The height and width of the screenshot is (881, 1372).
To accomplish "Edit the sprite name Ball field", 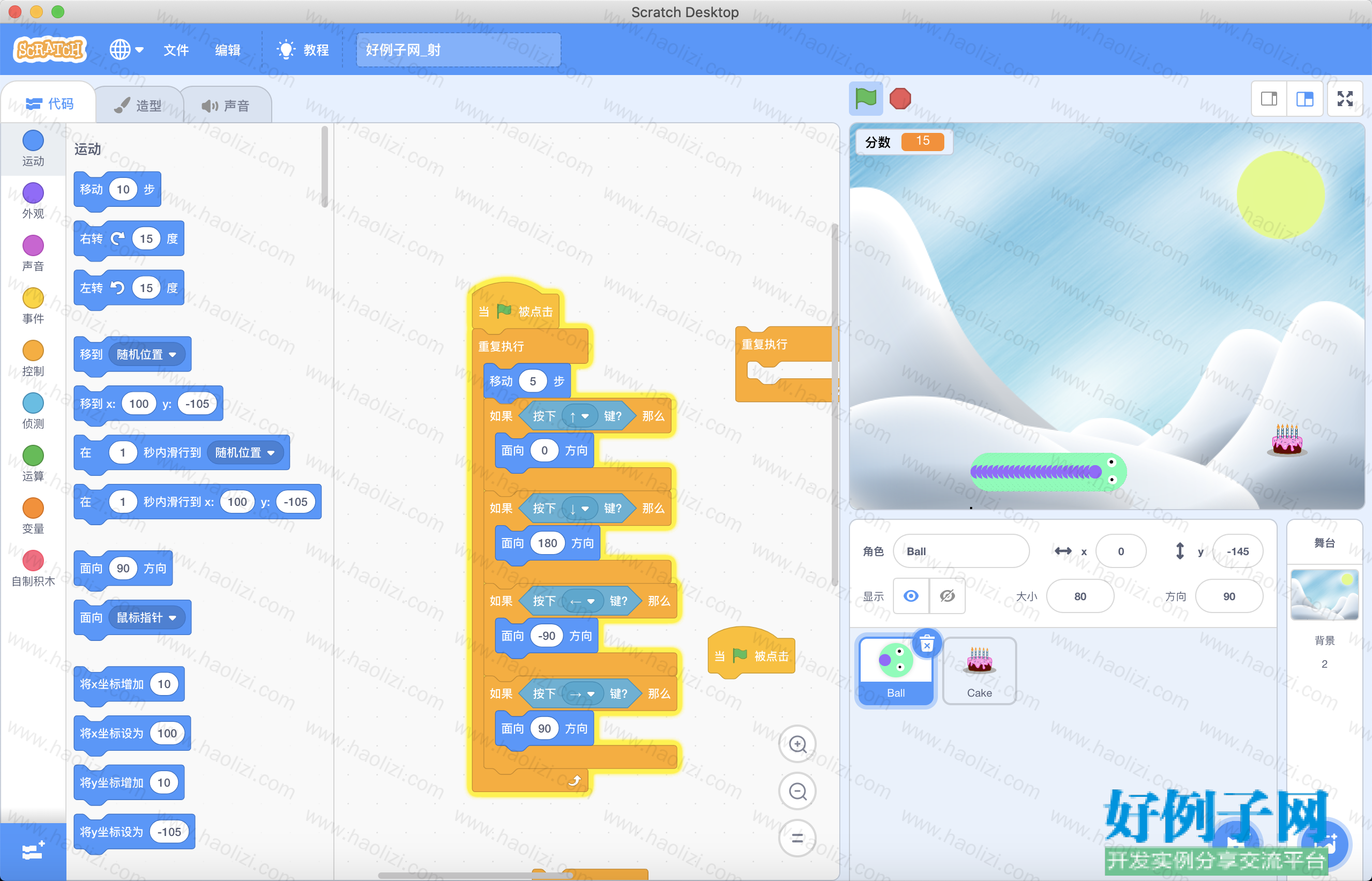I will point(960,551).
